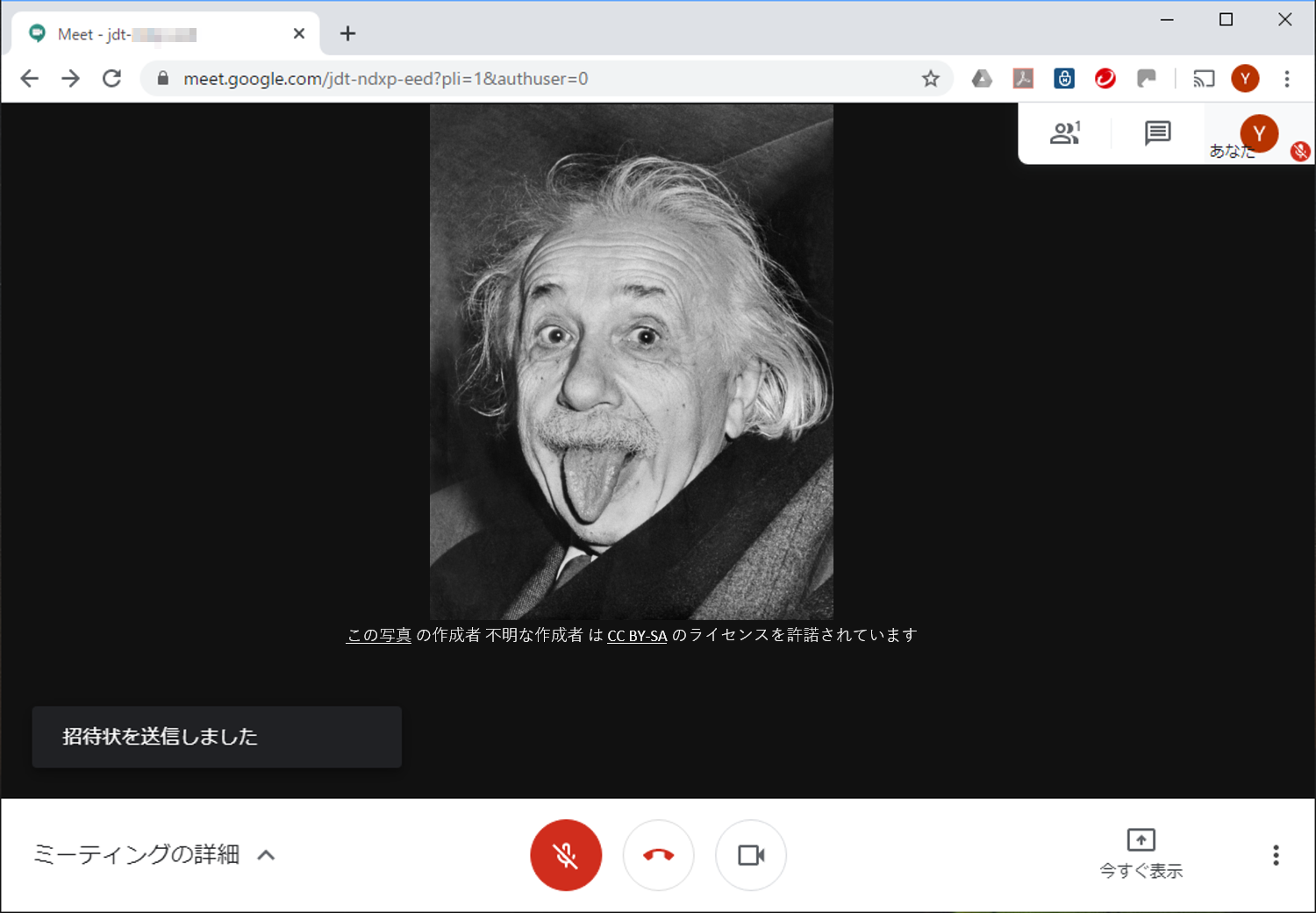
Task: Click the Einstein presentation image
Action: pyautogui.click(x=632, y=362)
